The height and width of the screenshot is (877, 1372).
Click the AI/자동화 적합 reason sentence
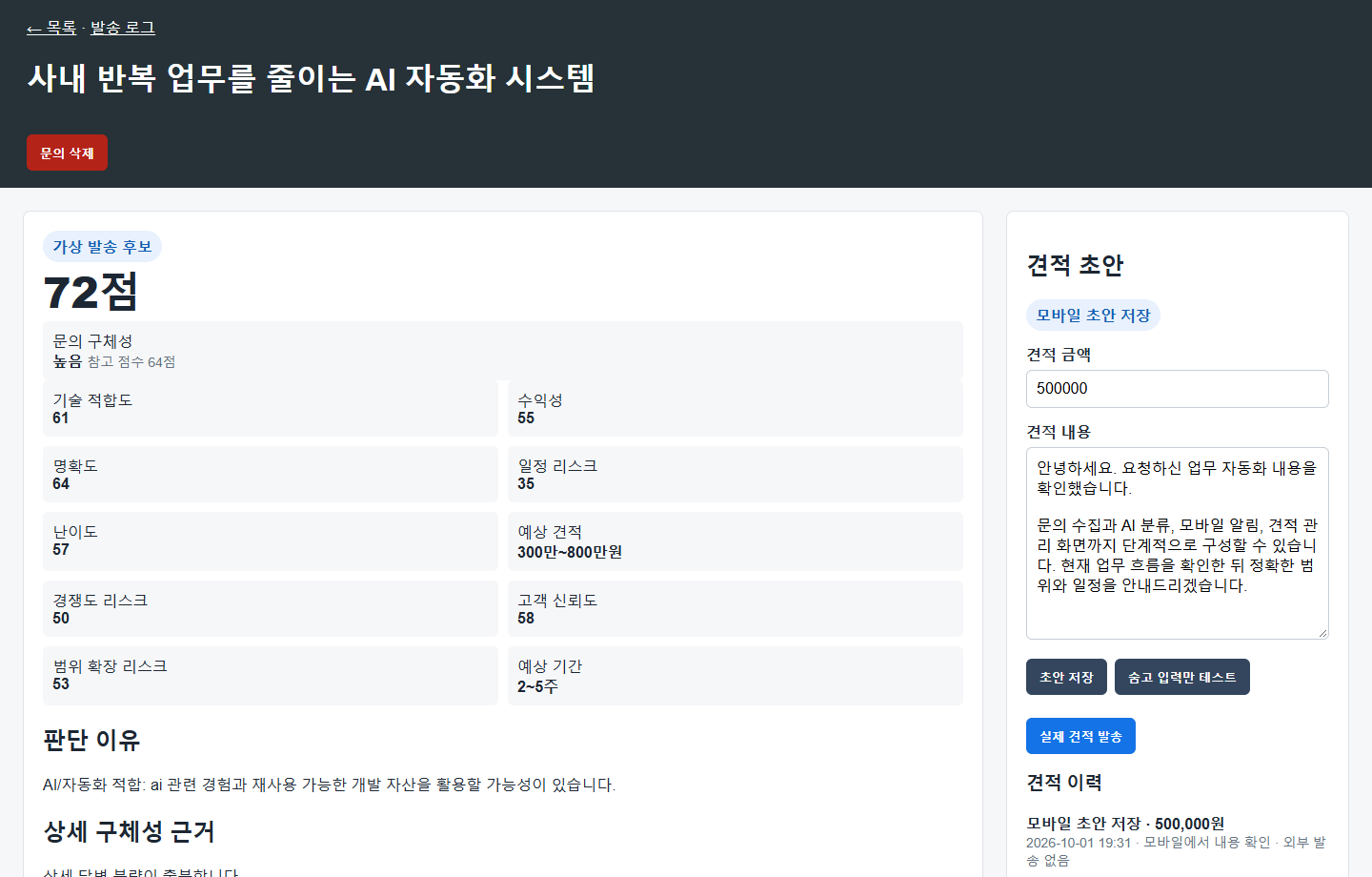point(330,785)
